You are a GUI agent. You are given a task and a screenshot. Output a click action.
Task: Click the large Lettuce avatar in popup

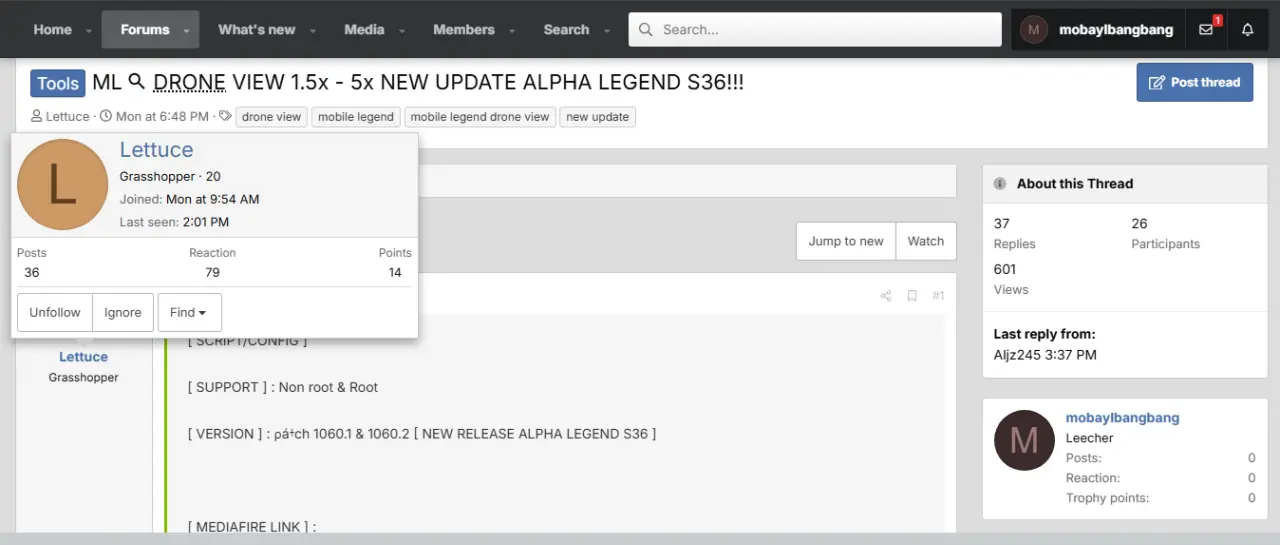tap(63, 185)
